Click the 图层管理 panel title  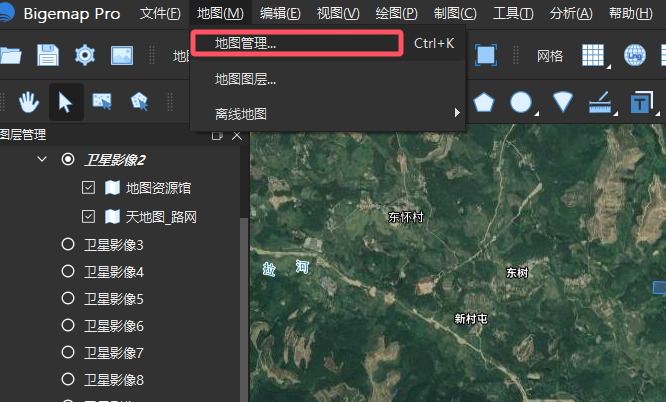click(x=23, y=135)
